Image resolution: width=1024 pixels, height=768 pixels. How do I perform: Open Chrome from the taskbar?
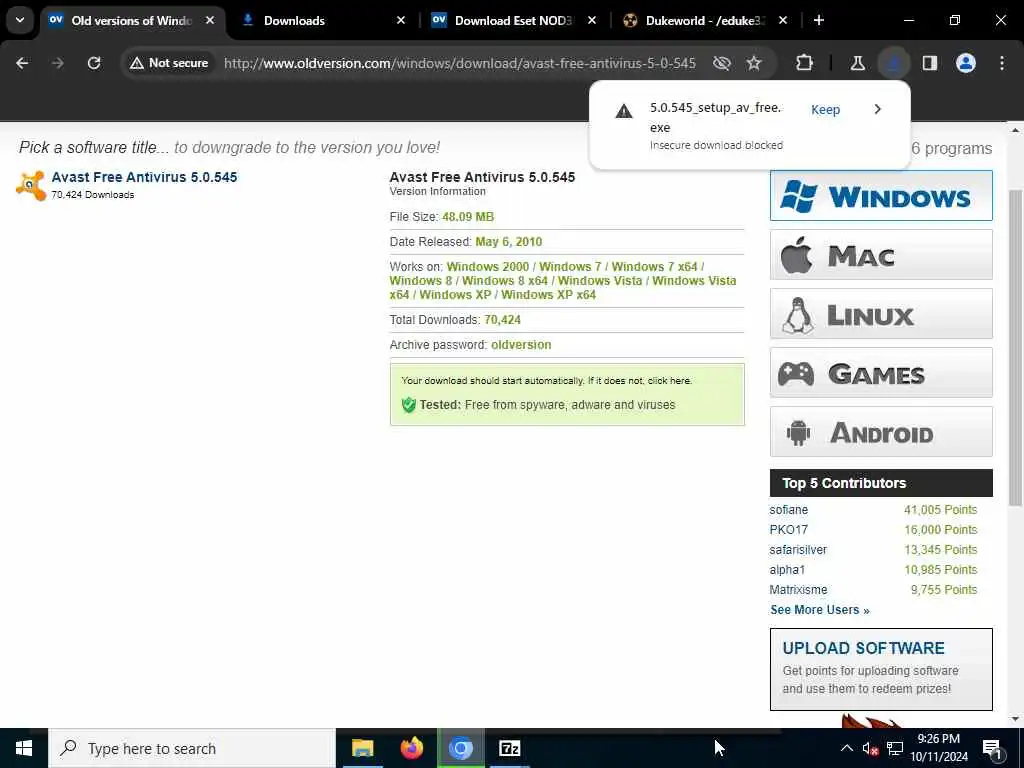click(461, 748)
